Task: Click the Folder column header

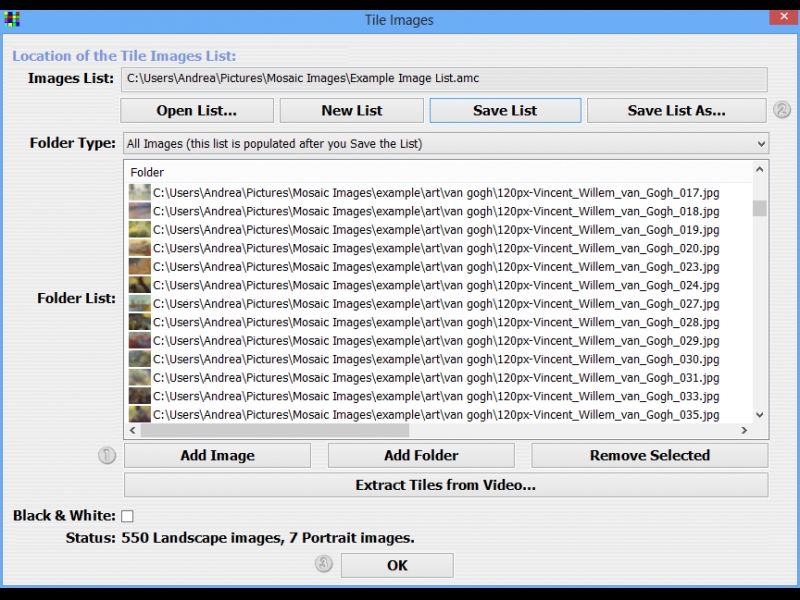Action: point(147,173)
